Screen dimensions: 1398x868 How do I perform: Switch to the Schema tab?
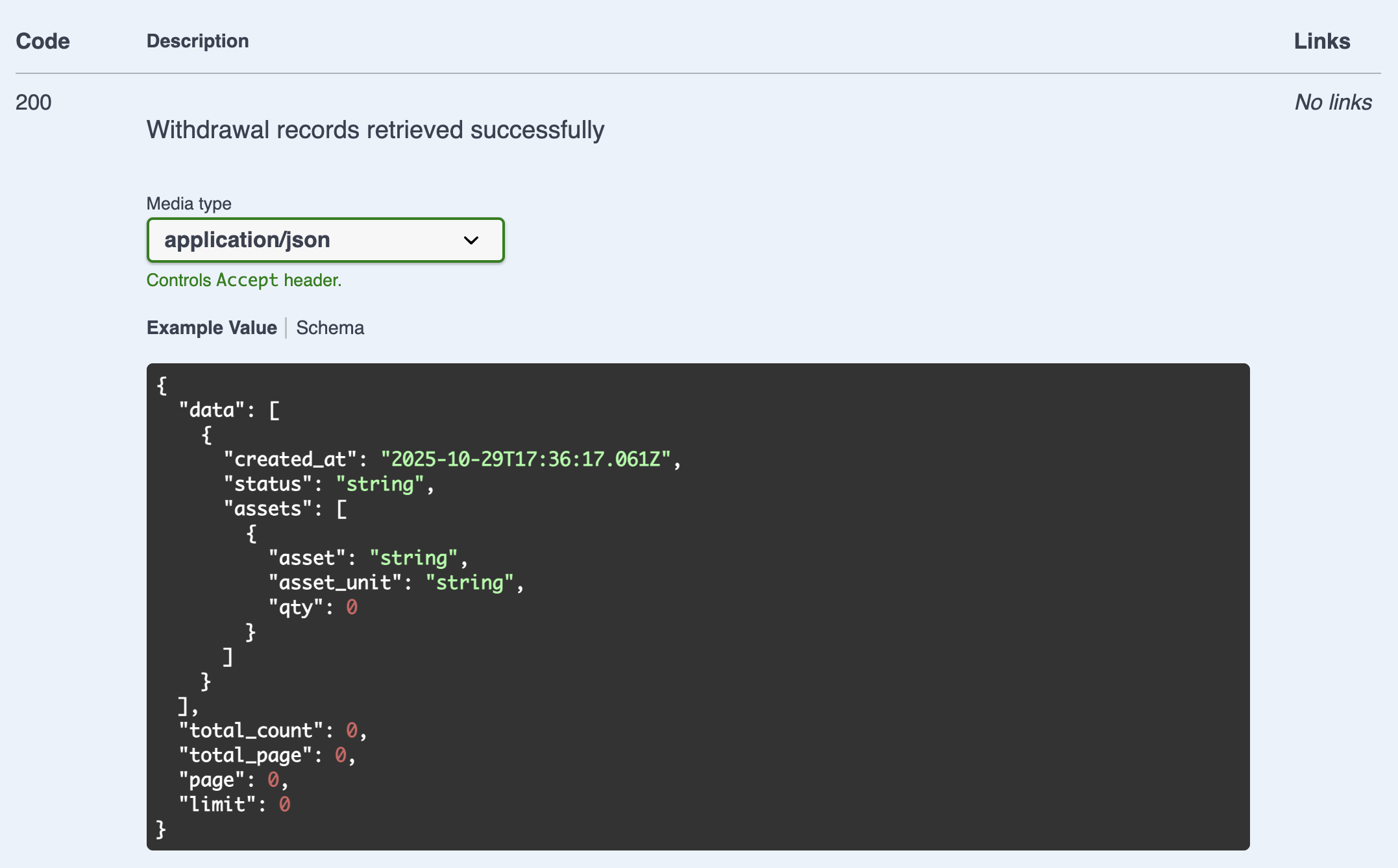tap(330, 328)
